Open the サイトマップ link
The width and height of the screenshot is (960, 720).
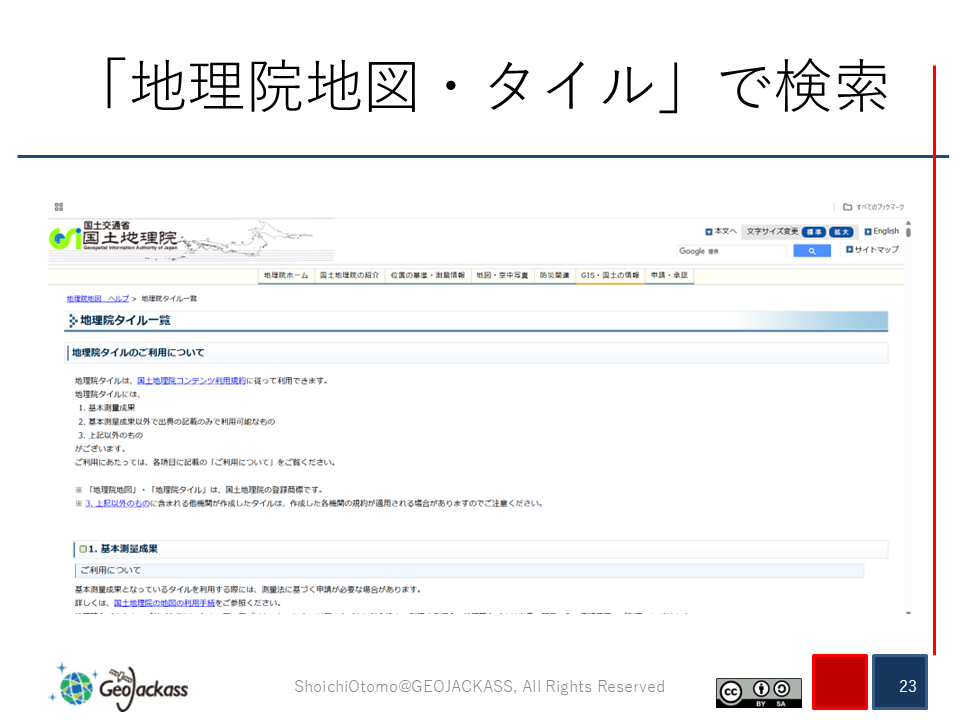872,250
